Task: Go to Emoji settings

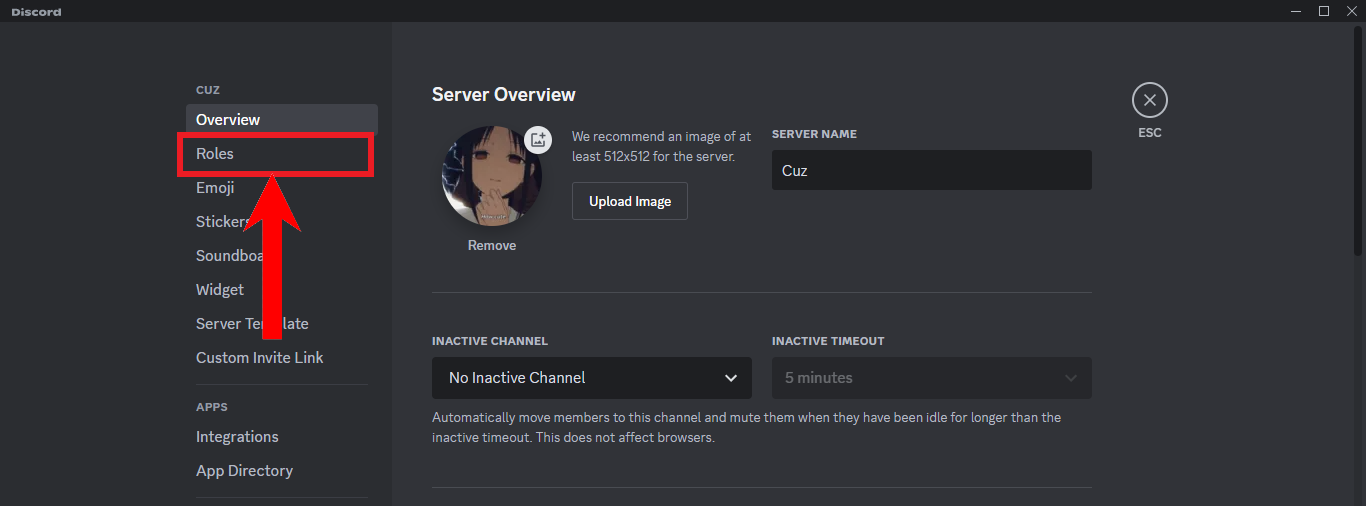Action: [x=282, y=188]
